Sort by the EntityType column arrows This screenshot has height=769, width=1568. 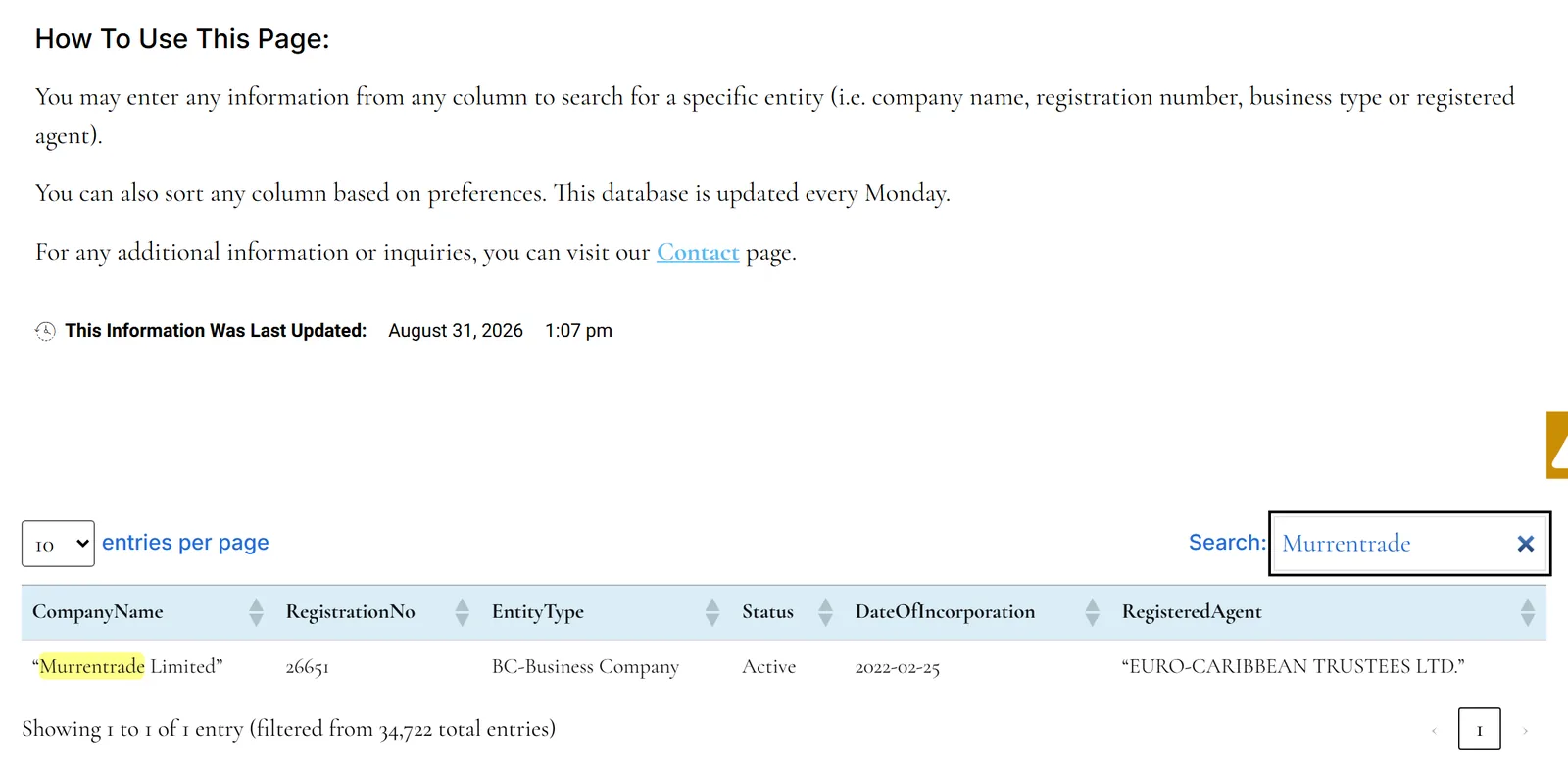click(x=712, y=612)
